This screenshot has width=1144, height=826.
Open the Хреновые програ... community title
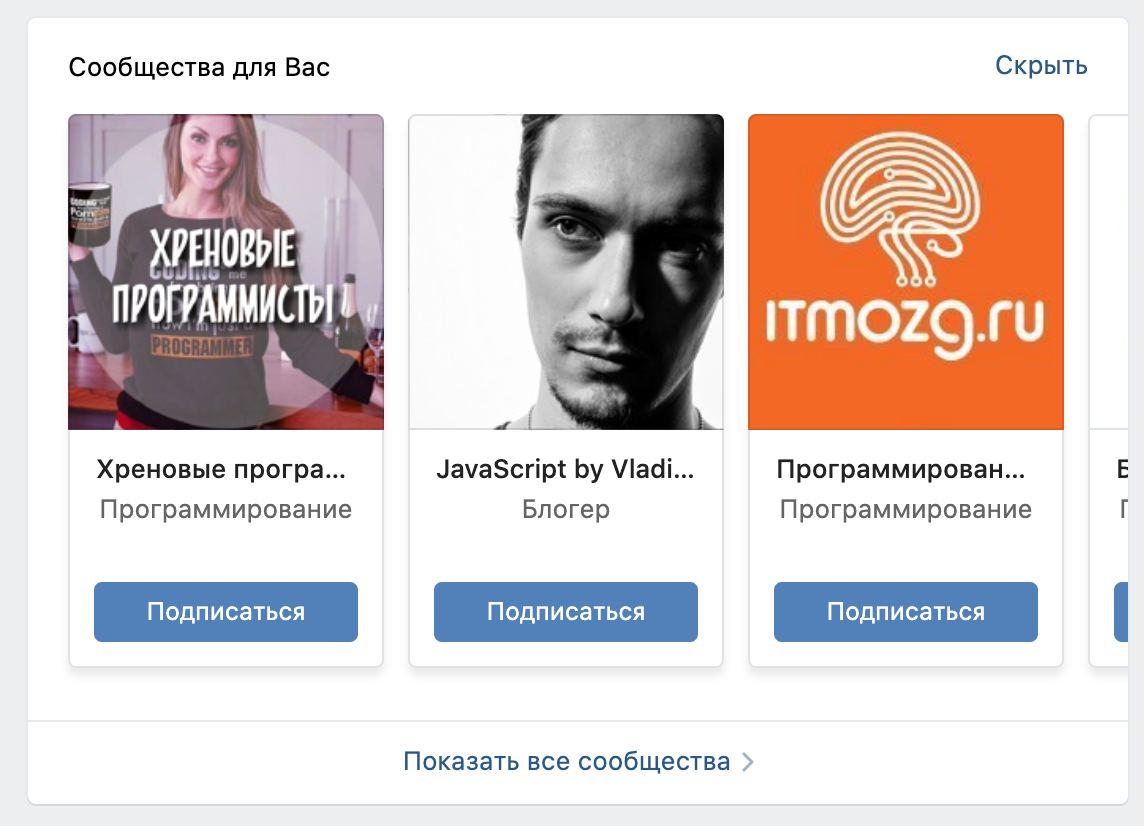(221, 469)
